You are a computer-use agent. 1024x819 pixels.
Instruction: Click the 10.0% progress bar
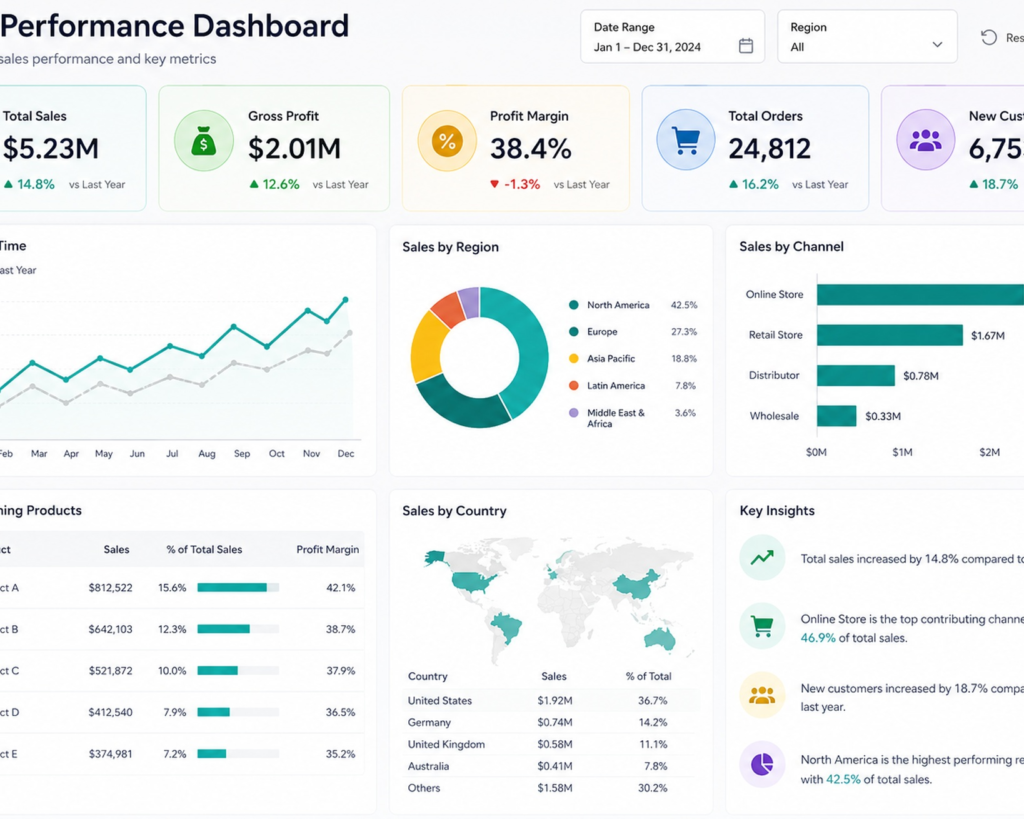tap(238, 670)
